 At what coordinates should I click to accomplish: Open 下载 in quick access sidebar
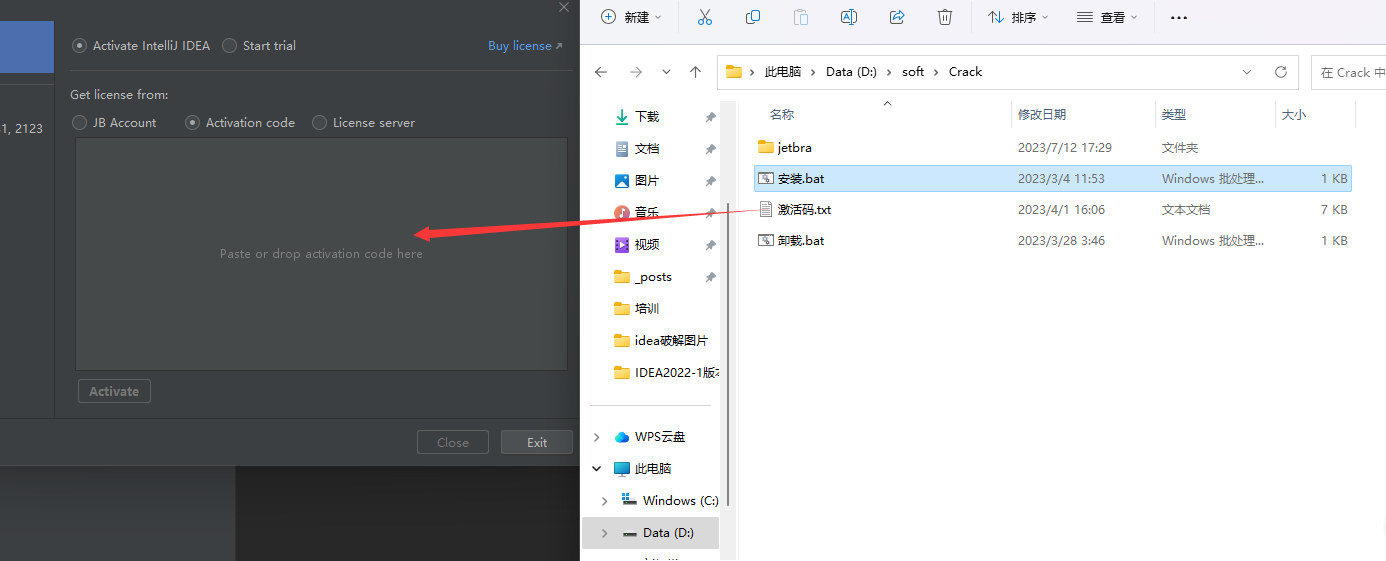647,117
